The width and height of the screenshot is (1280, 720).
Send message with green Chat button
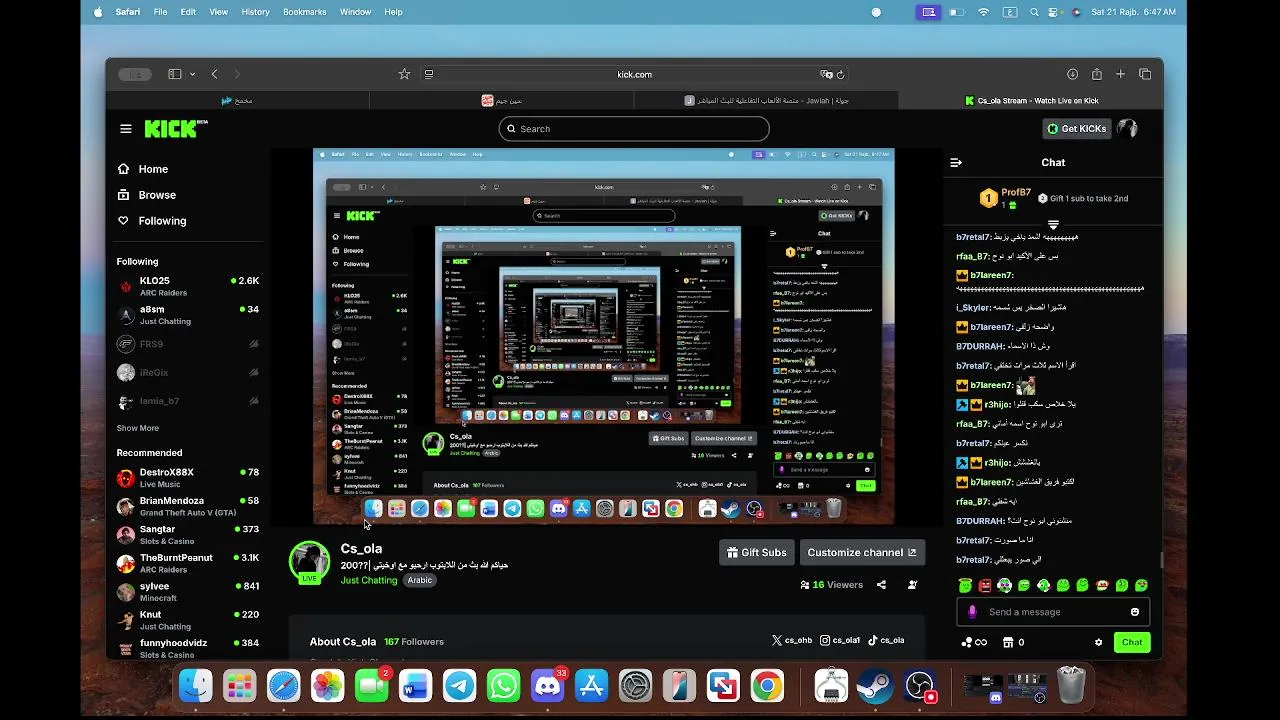(x=1132, y=642)
